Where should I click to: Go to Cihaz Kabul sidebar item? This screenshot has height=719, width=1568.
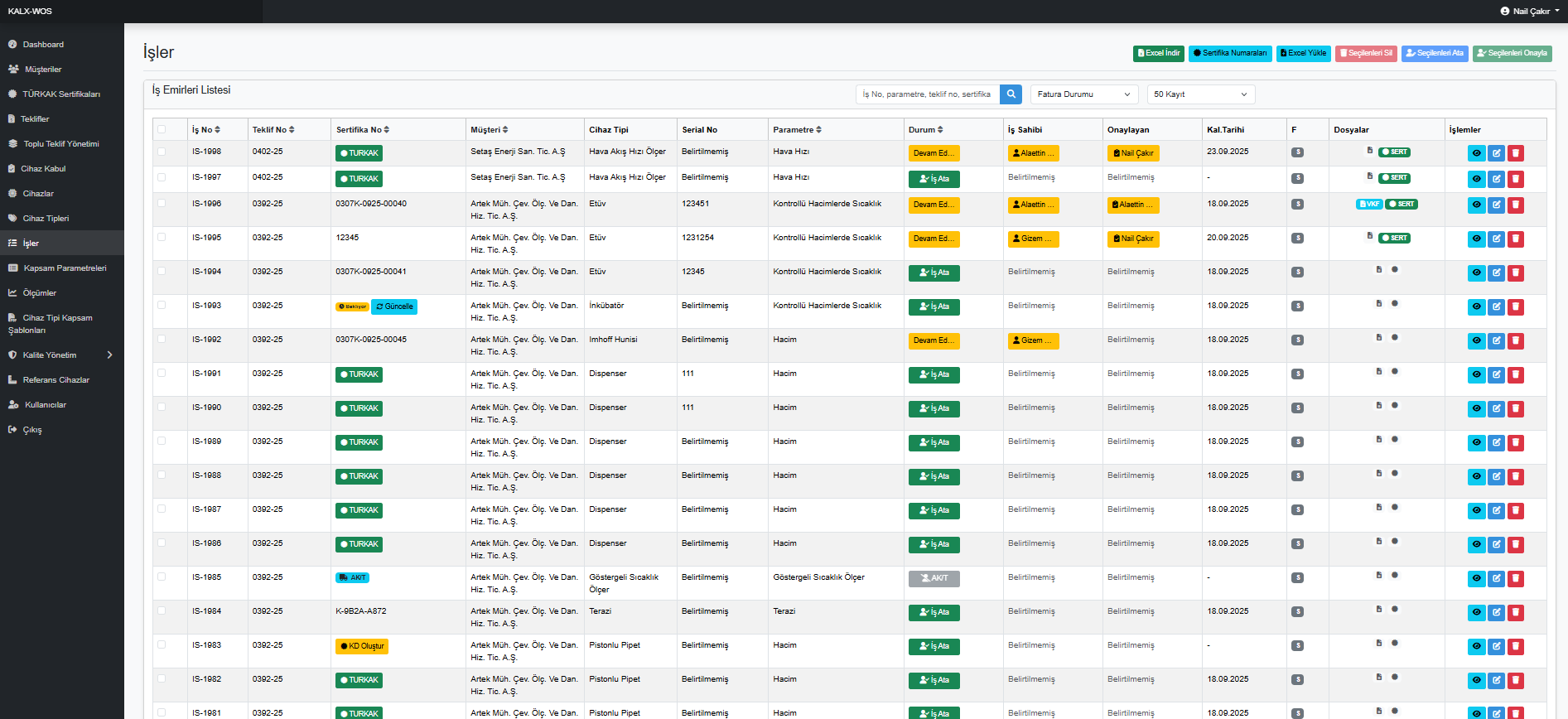tap(61, 169)
